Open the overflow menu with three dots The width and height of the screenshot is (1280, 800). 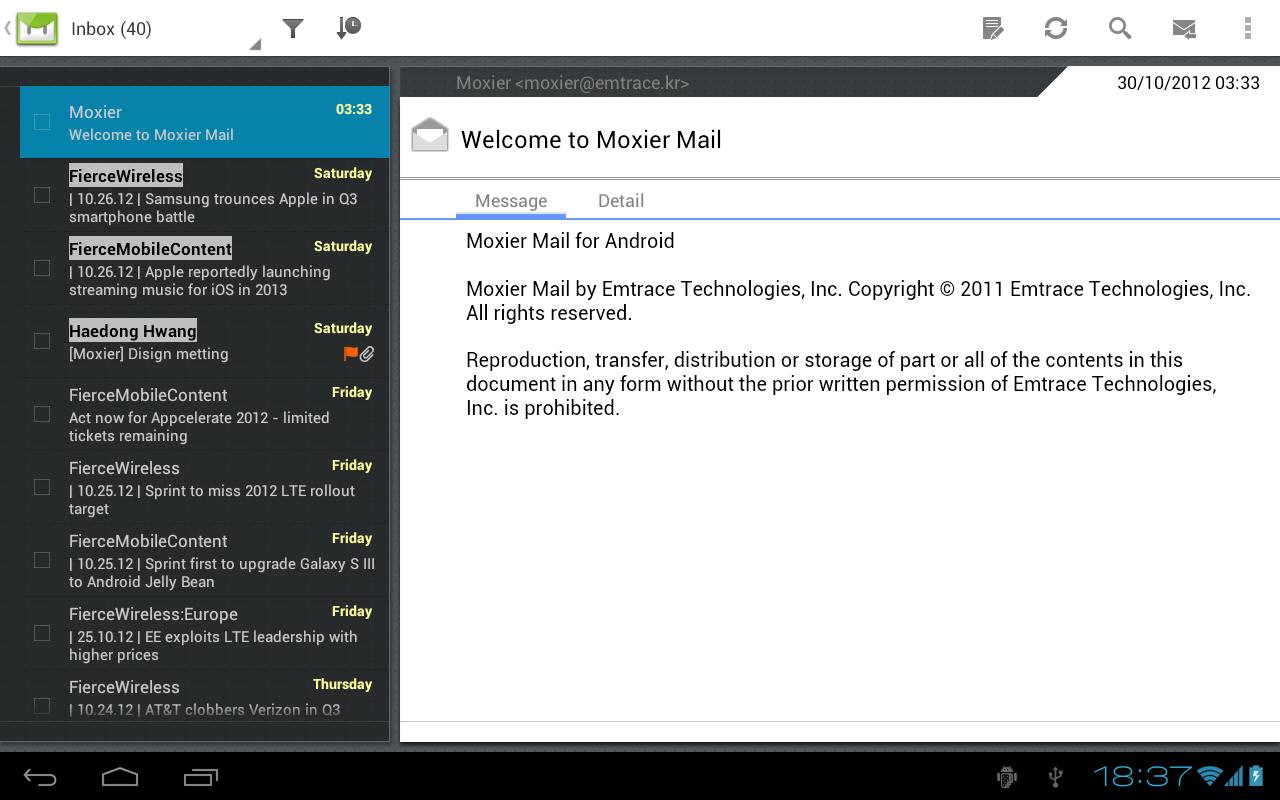coord(1247,28)
